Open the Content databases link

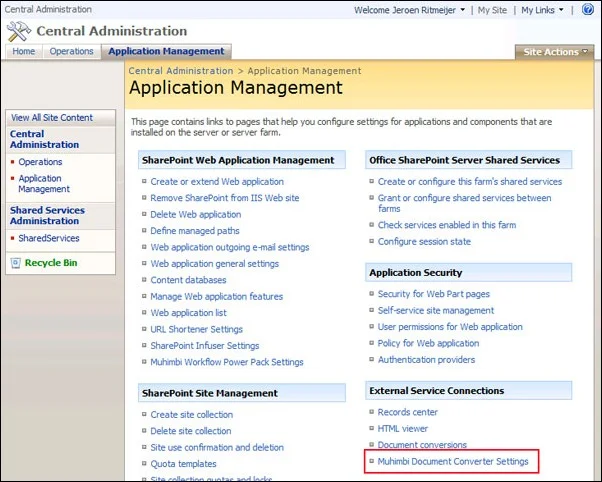tap(188, 280)
